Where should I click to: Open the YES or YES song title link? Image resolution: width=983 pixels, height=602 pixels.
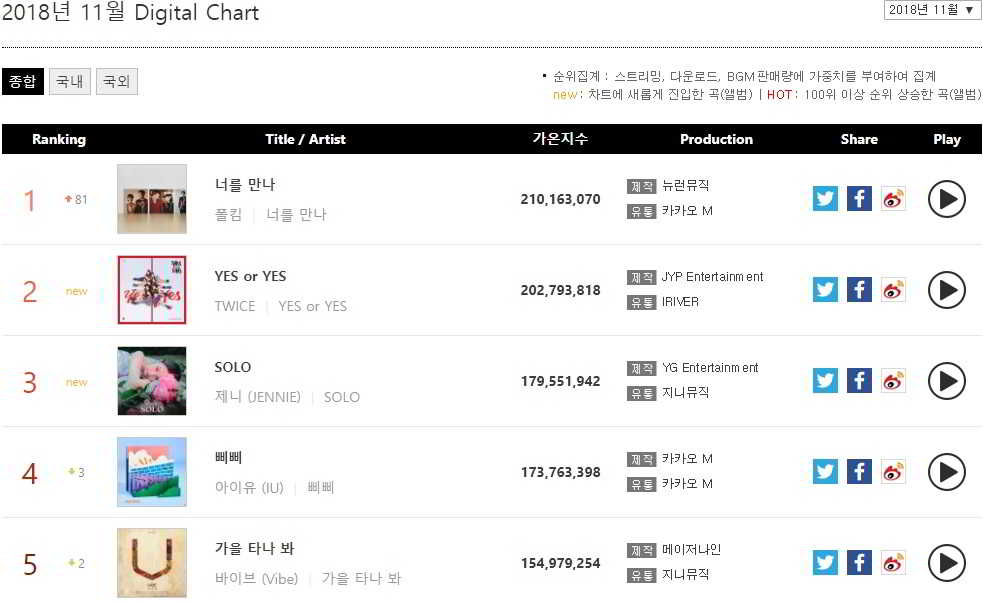click(250, 276)
